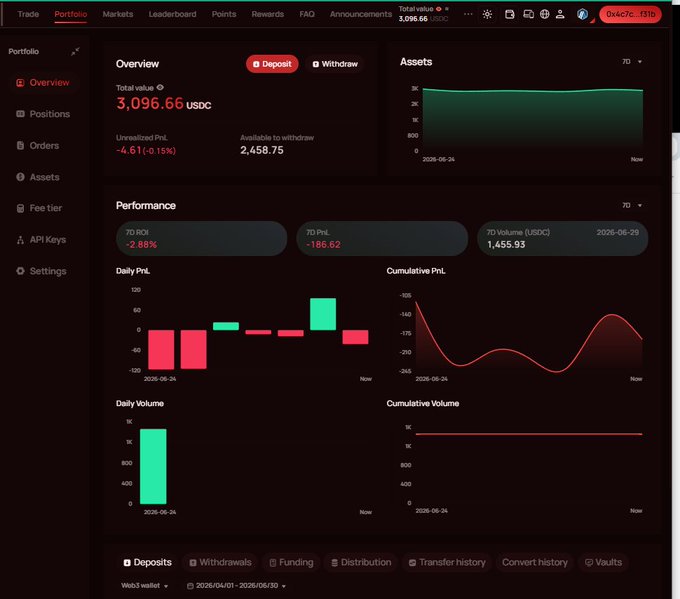Click the Fee tier sidebar icon
Screen dimensions: 680x599
point(20,208)
